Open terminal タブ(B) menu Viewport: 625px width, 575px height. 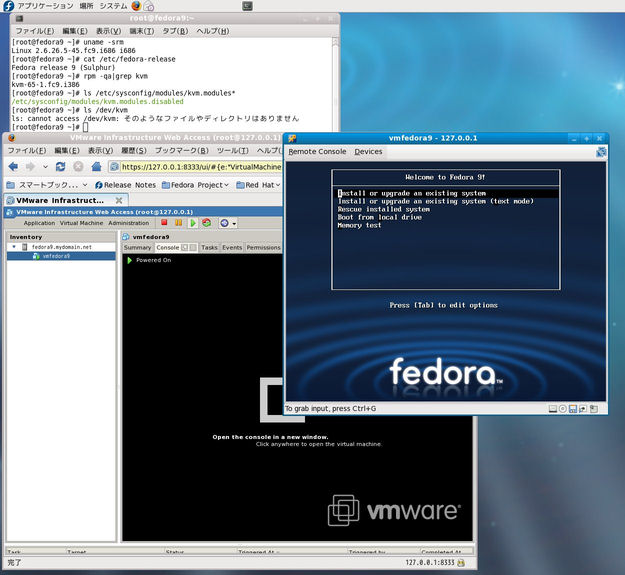tap(175, 31)
